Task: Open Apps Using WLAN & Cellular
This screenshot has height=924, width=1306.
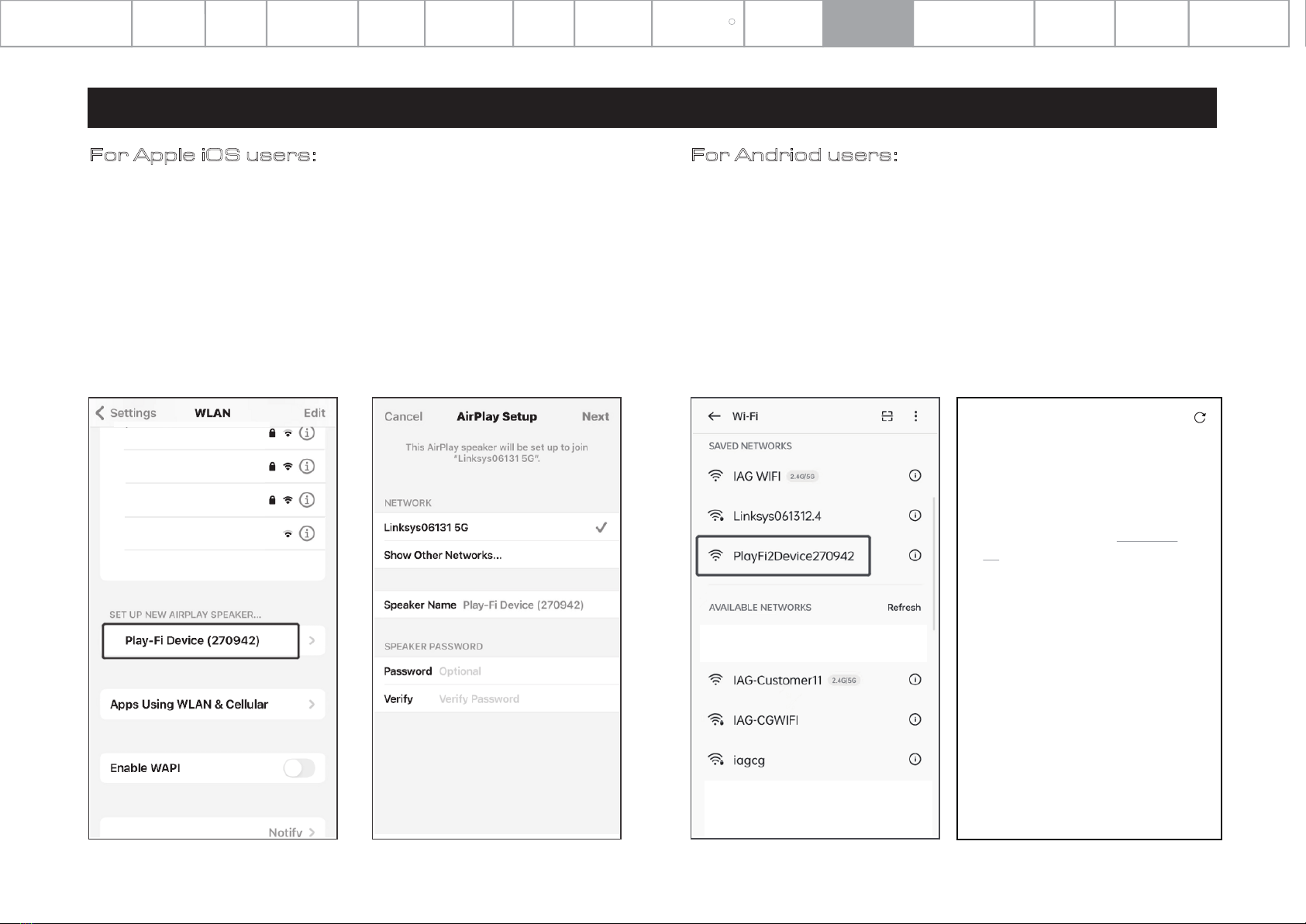Action: (212, 705)
